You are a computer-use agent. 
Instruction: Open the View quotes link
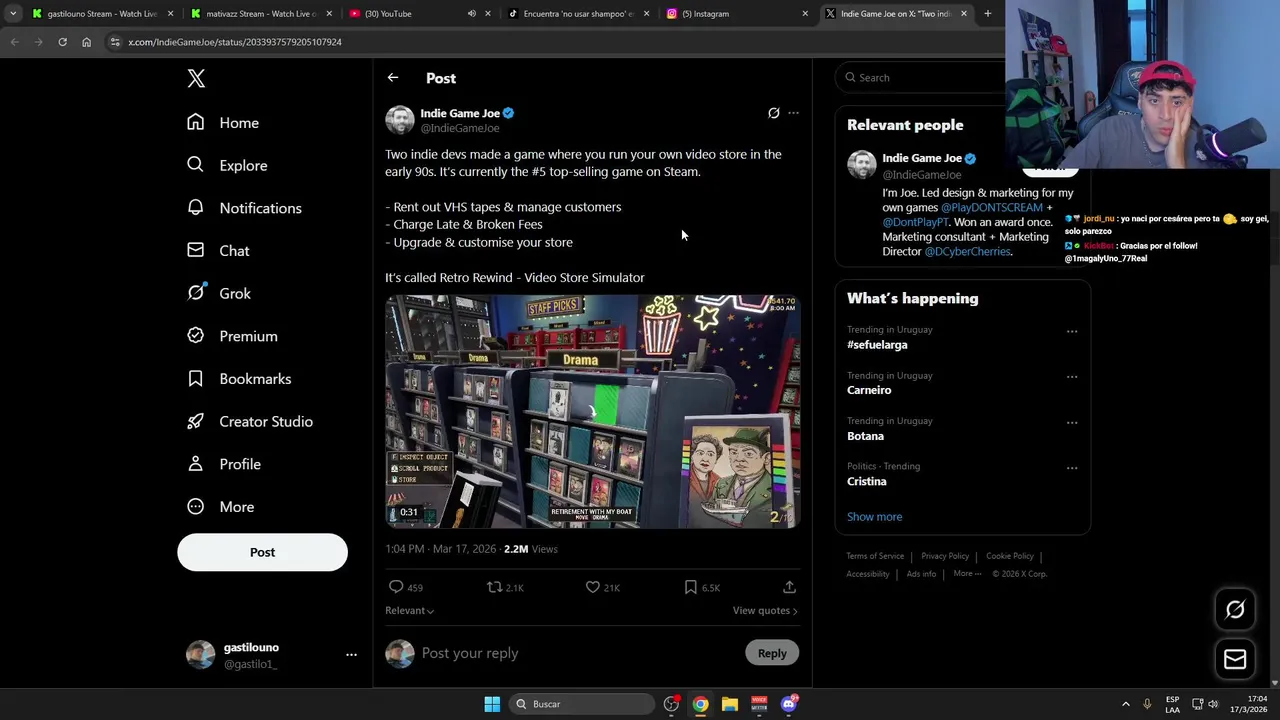[765, 610]
